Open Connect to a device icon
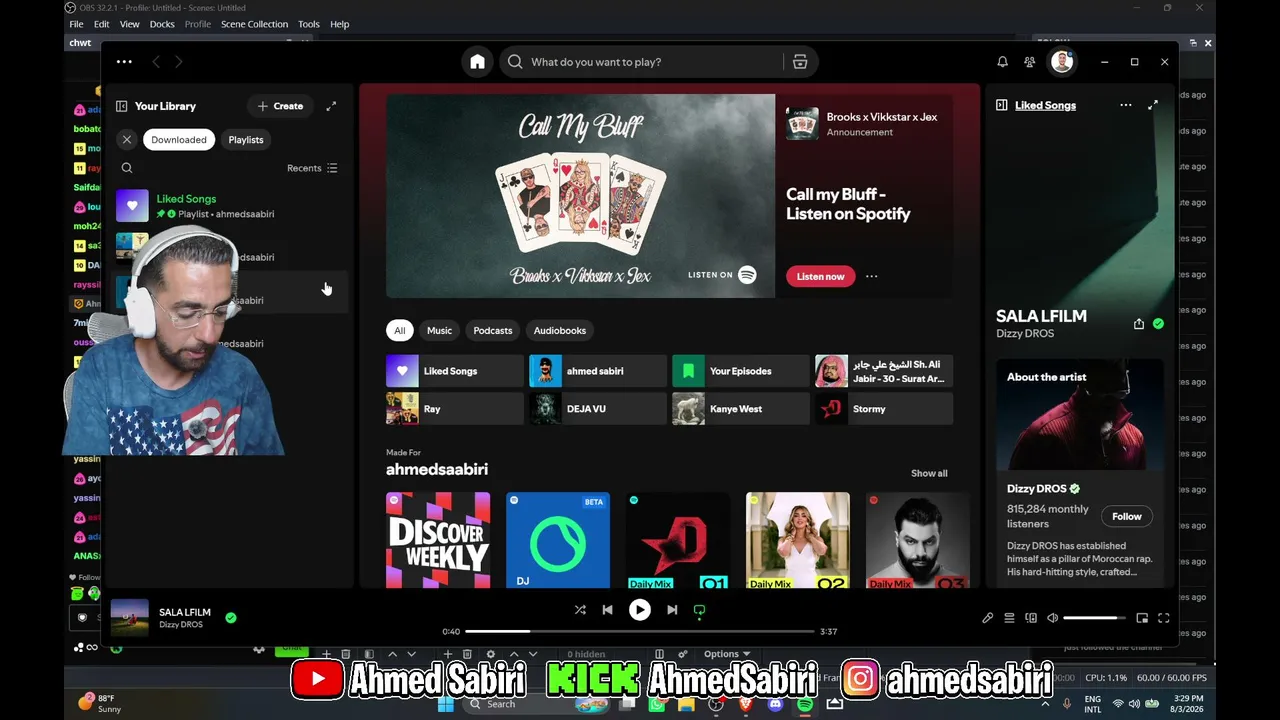Viewport: 1280px width, 720px height. pyautogui.click(x=1031, y=618)
